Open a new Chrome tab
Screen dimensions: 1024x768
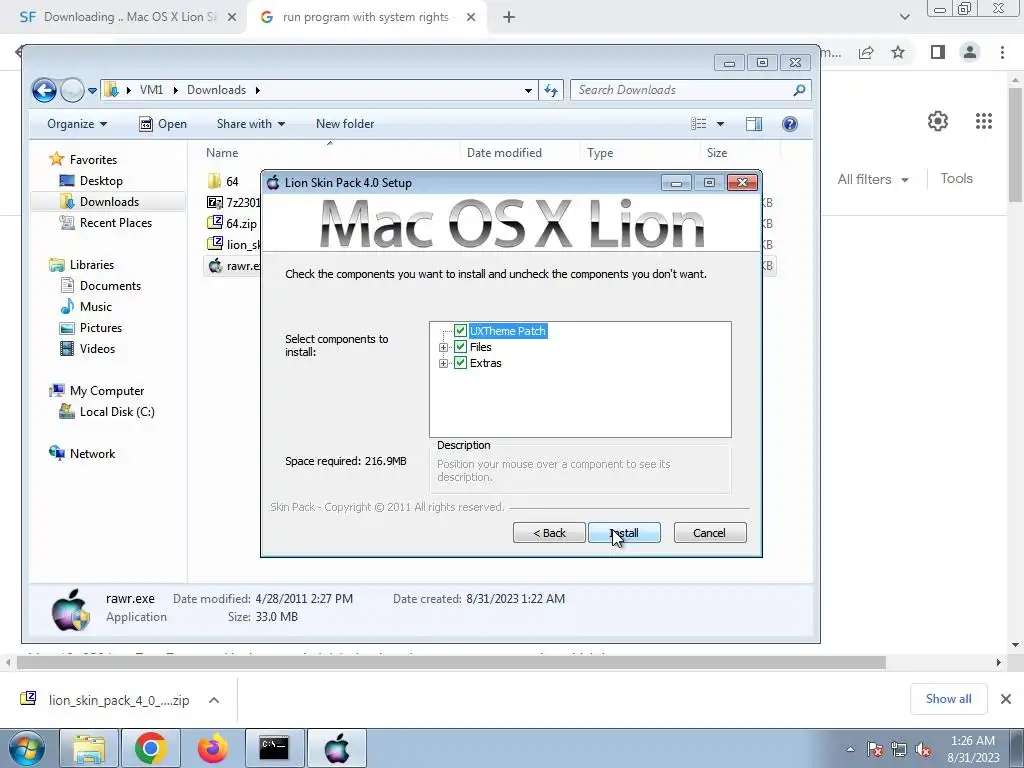coord(509,18)
